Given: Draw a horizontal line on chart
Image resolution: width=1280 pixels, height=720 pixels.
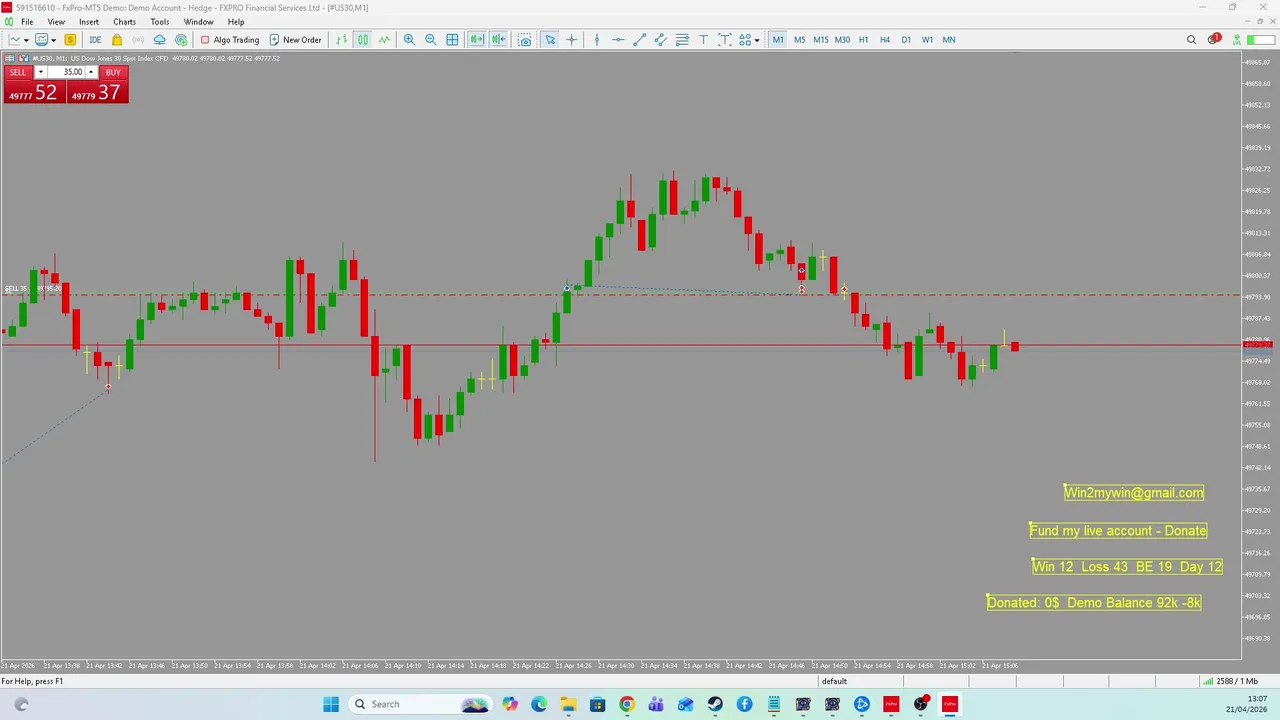Looking at the screenshot, I should click(x=618, y=40).
